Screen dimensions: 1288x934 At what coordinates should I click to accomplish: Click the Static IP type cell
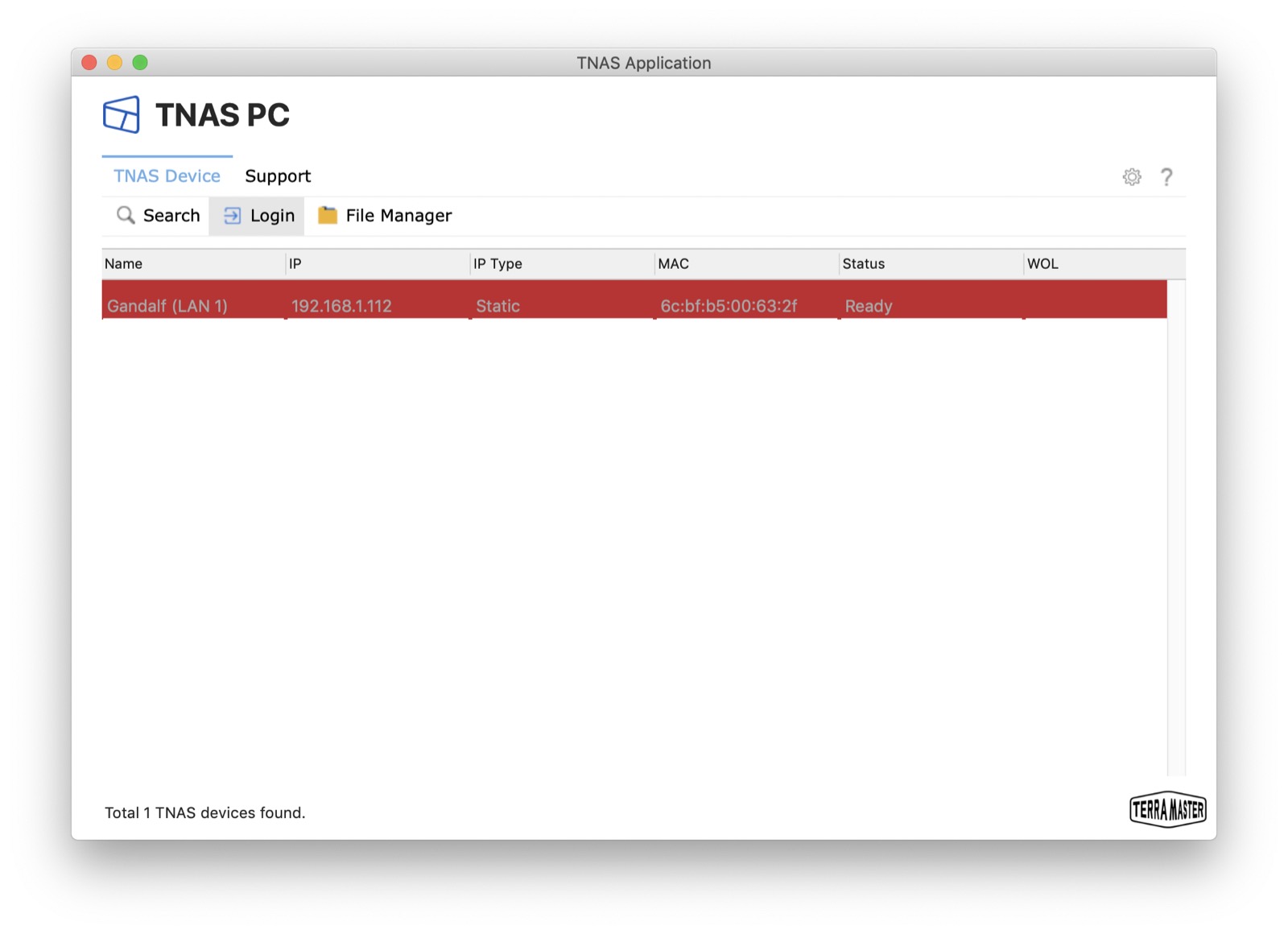(497, 306)
